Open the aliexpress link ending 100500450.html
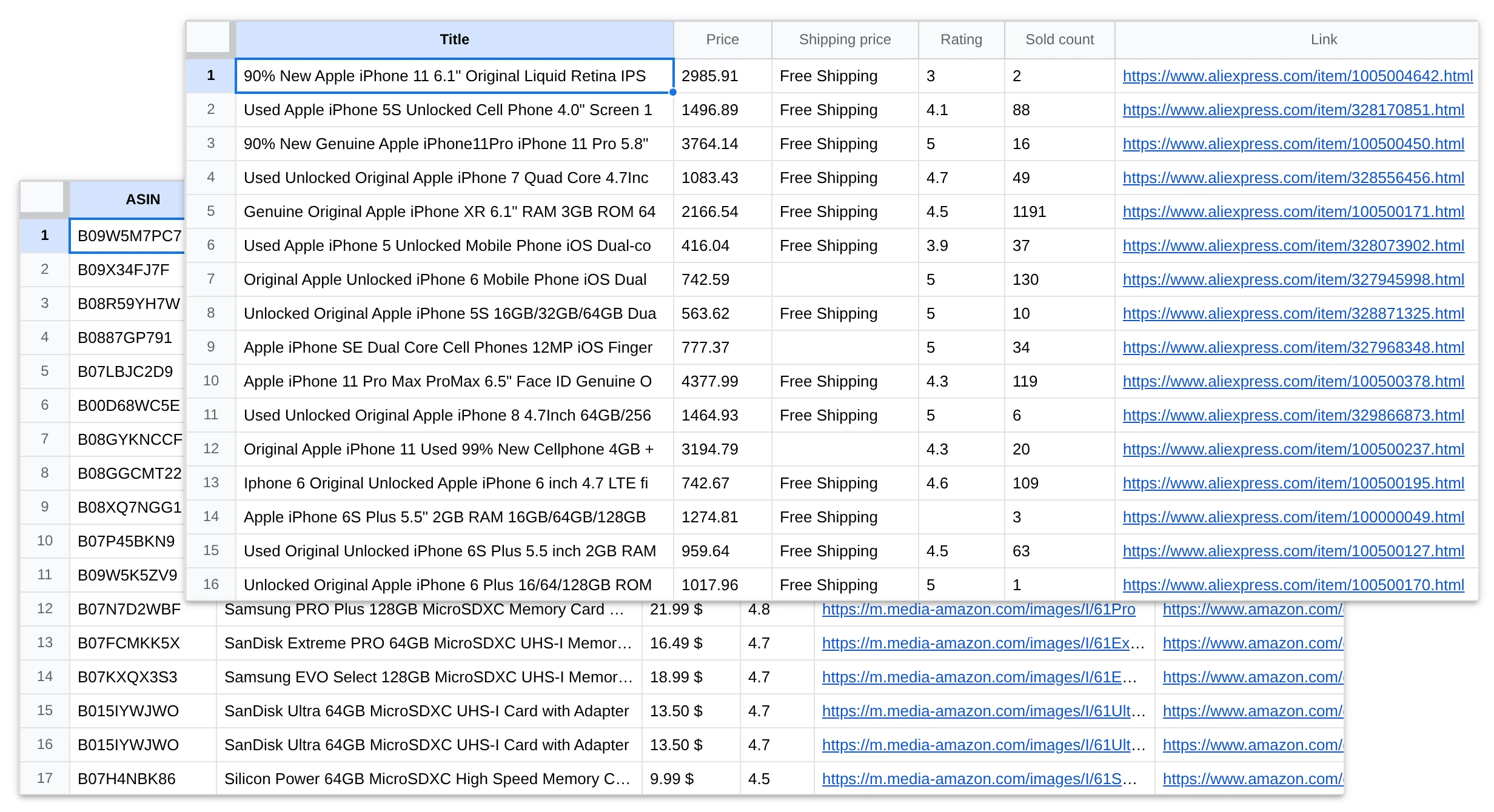 pos(1293,144)
